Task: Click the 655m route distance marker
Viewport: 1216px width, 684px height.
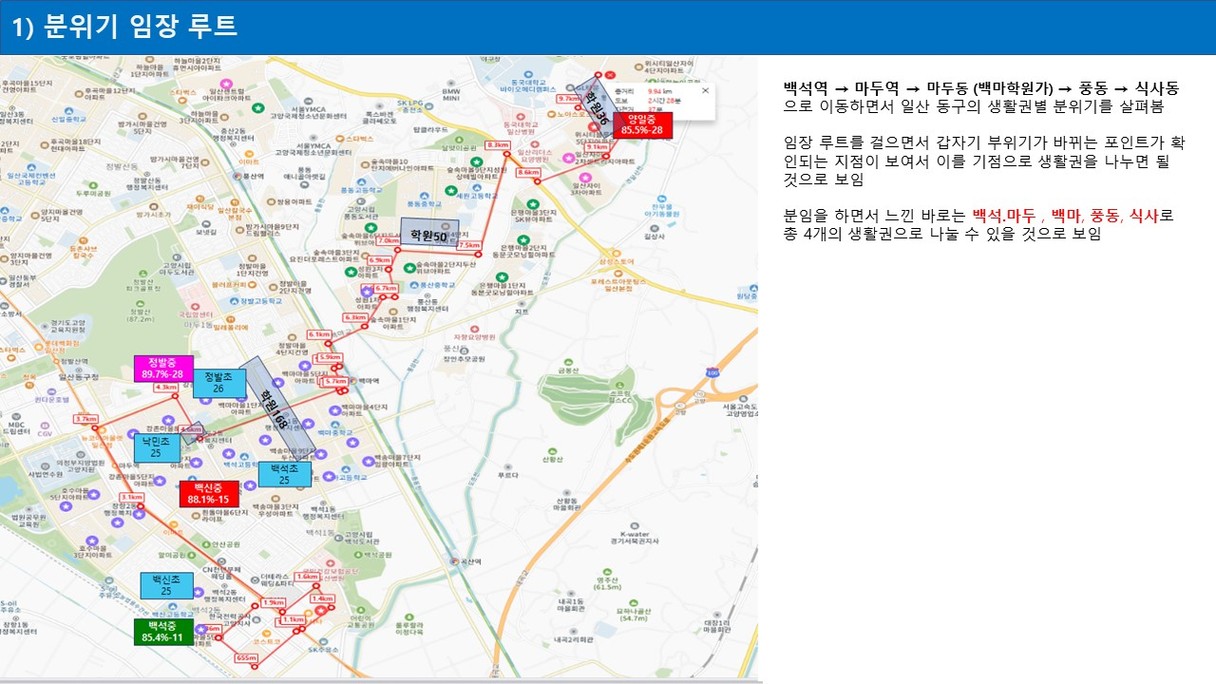Action: point(245,659)
